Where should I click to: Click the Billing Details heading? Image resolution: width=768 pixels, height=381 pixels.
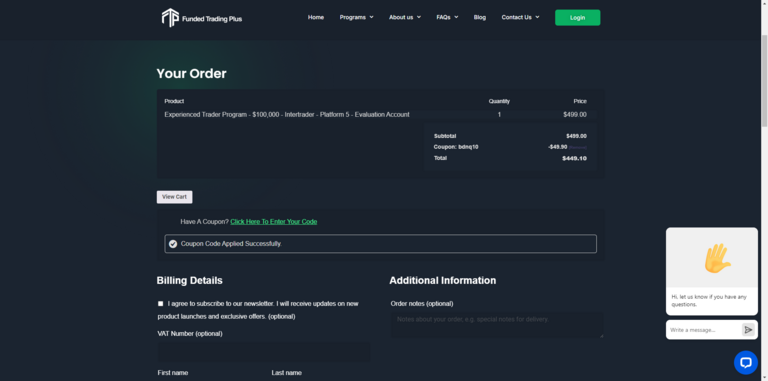pos(190,281)
